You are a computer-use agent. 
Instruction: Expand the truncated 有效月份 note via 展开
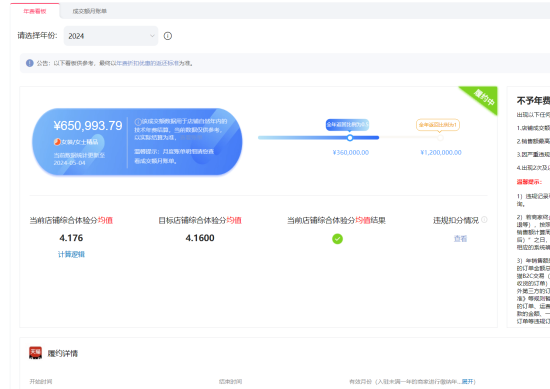[x=467, y=381]
